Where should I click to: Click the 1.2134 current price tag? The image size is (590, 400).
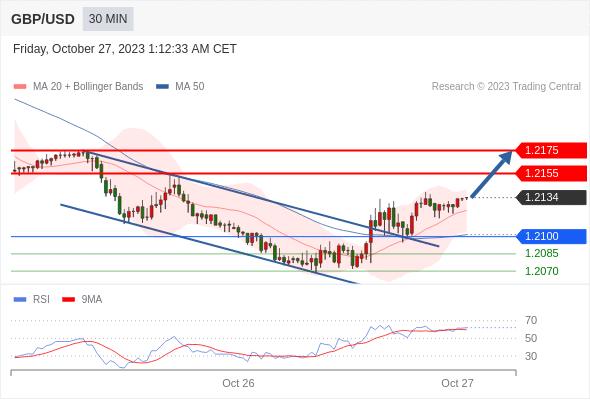[551, 198]
